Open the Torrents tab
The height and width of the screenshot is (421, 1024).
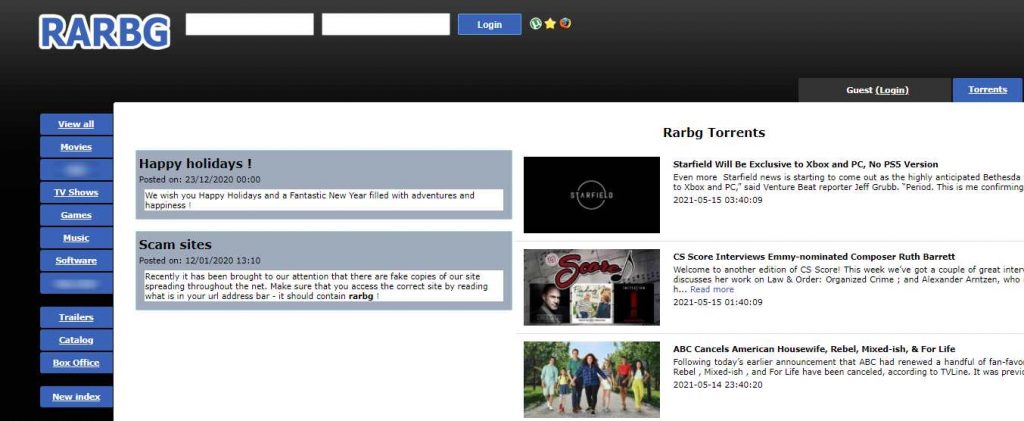[x=987, y=90]
